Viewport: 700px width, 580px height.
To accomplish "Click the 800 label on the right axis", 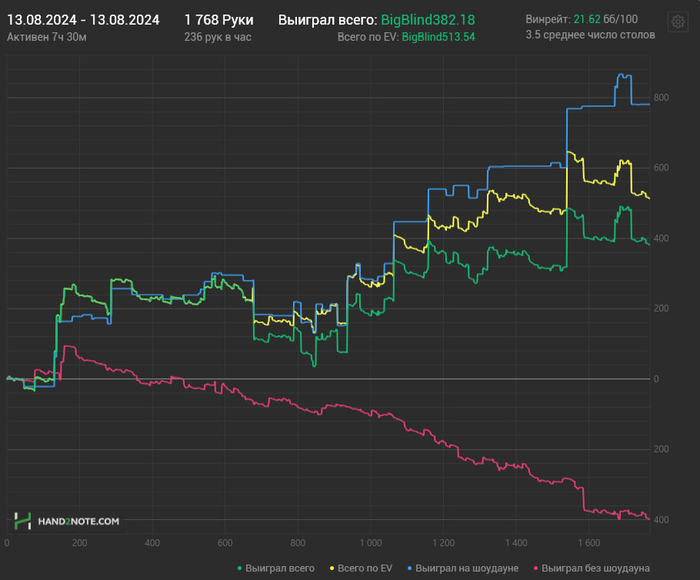I will pos(661,97).
